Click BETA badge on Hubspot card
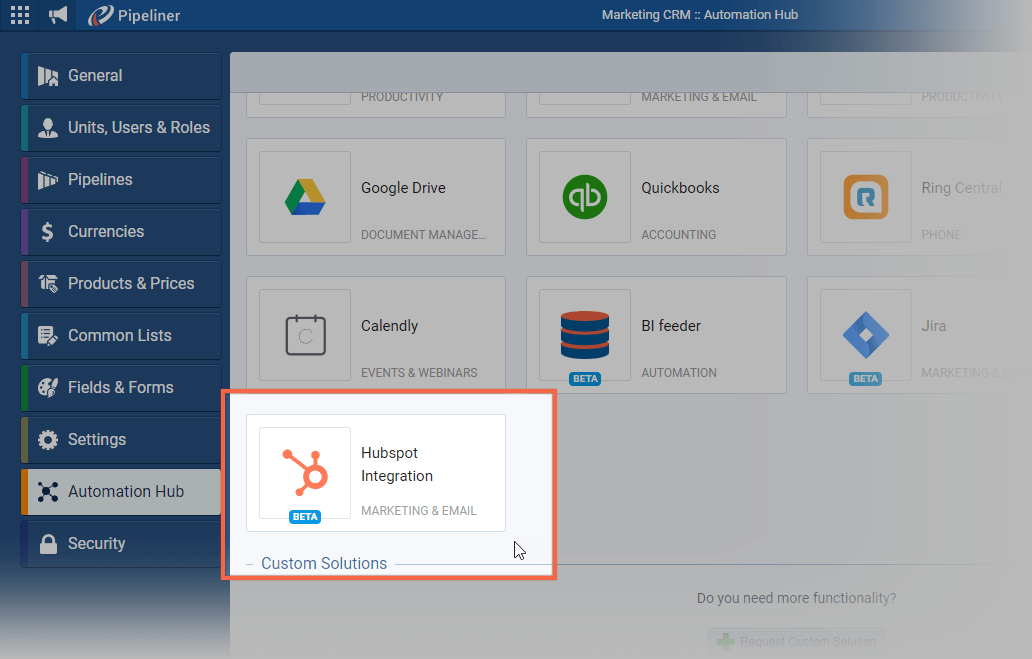This screenshot has width=1032, height=659. click(x=305, y=517)
